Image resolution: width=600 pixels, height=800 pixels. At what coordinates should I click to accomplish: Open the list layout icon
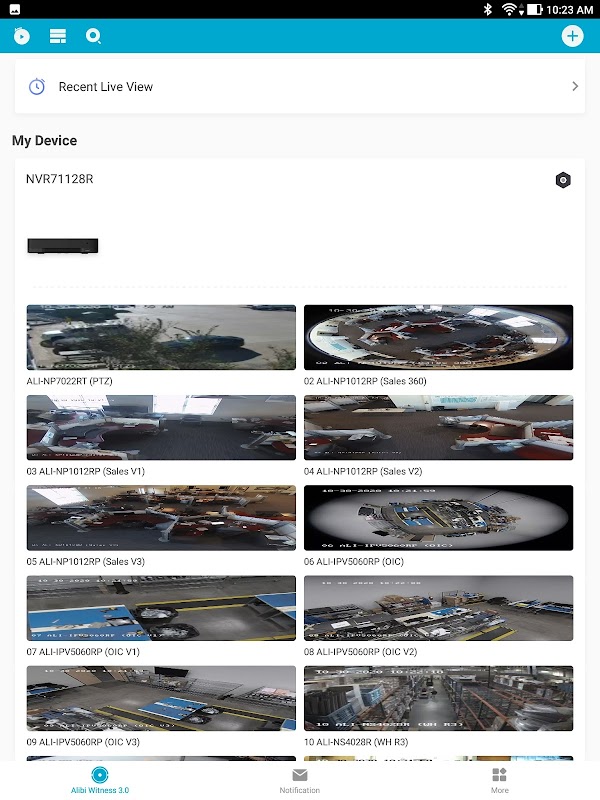pos(58,36)
